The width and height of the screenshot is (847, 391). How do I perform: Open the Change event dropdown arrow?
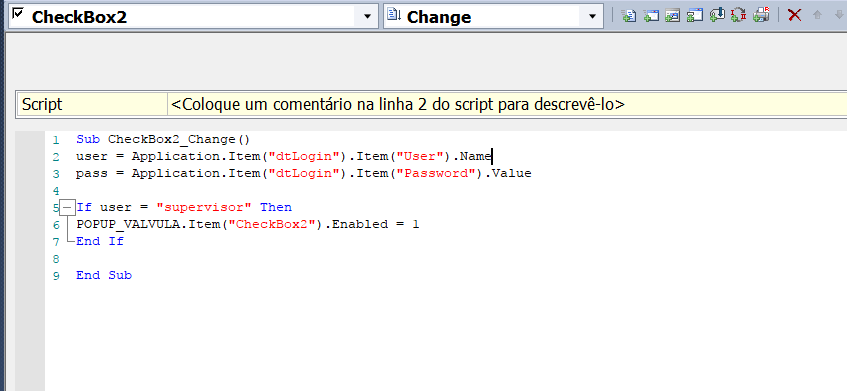[x=592, y=17]
